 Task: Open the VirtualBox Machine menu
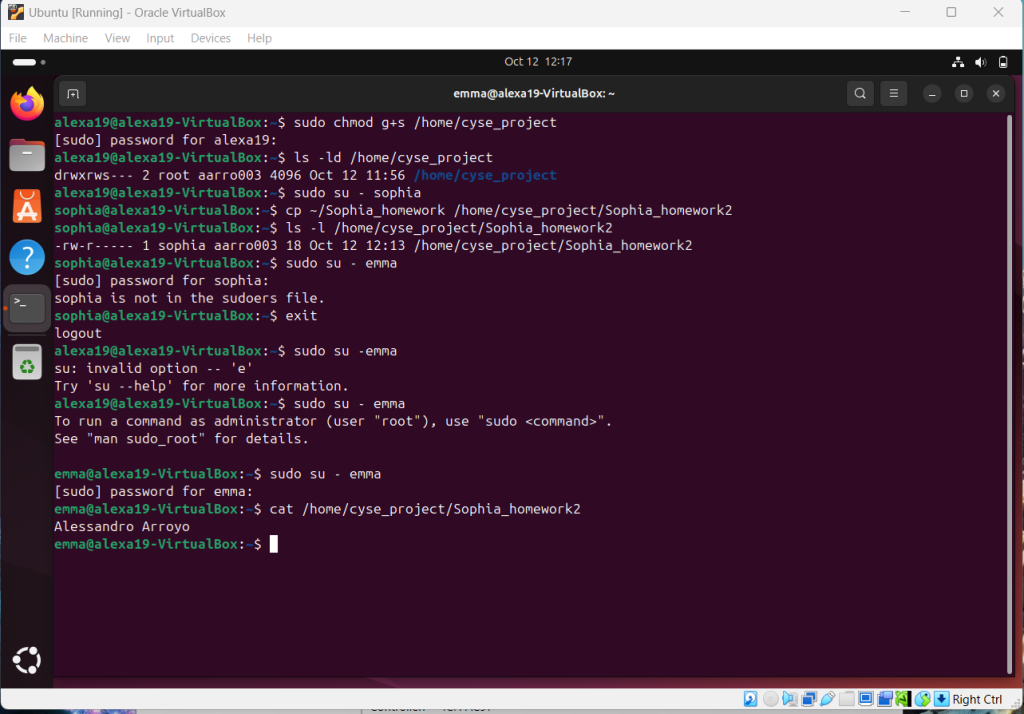(65, 38)
